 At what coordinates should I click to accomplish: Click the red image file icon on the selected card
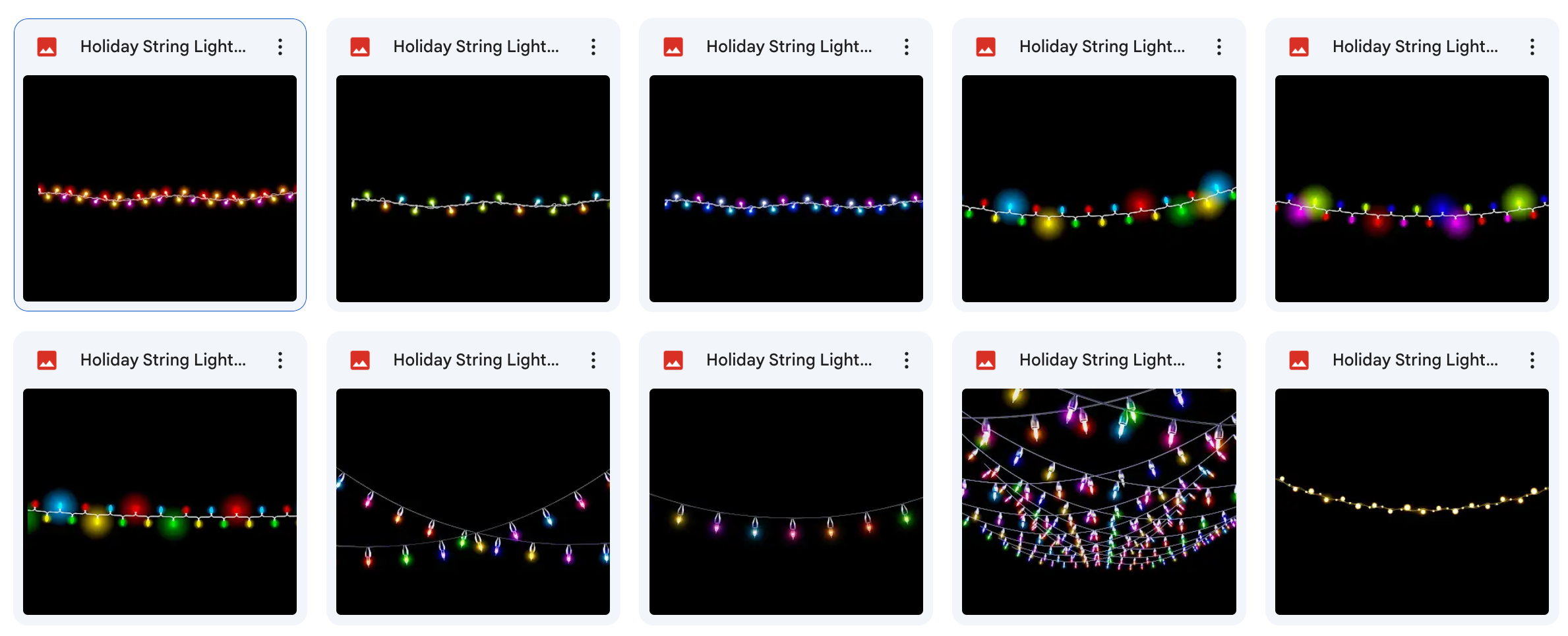46,46
